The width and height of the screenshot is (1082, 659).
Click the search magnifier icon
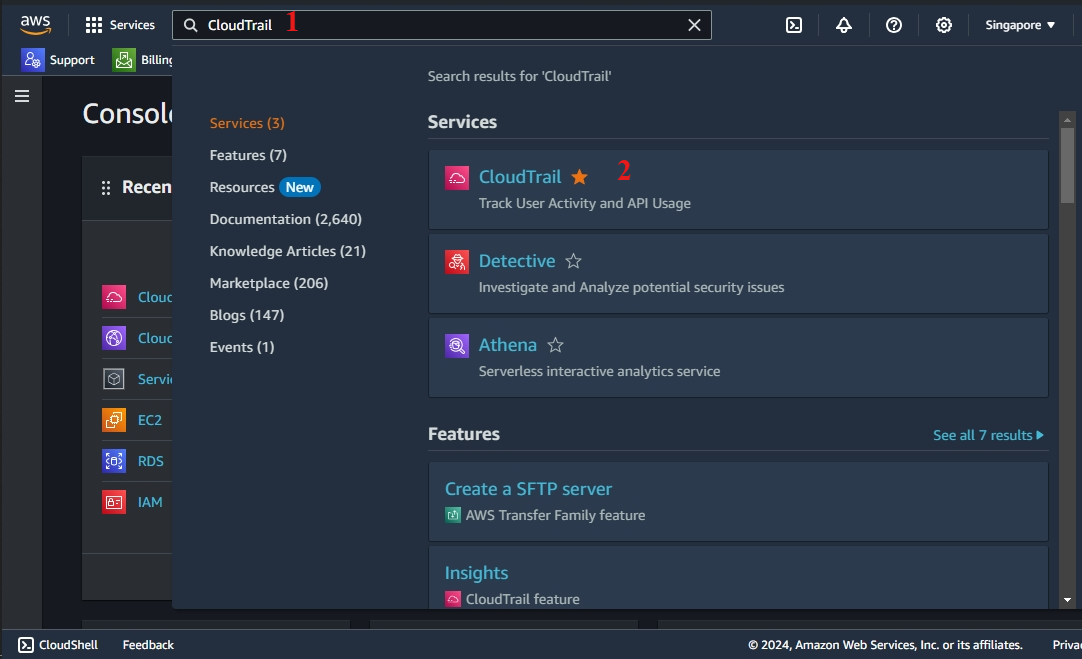190,26
